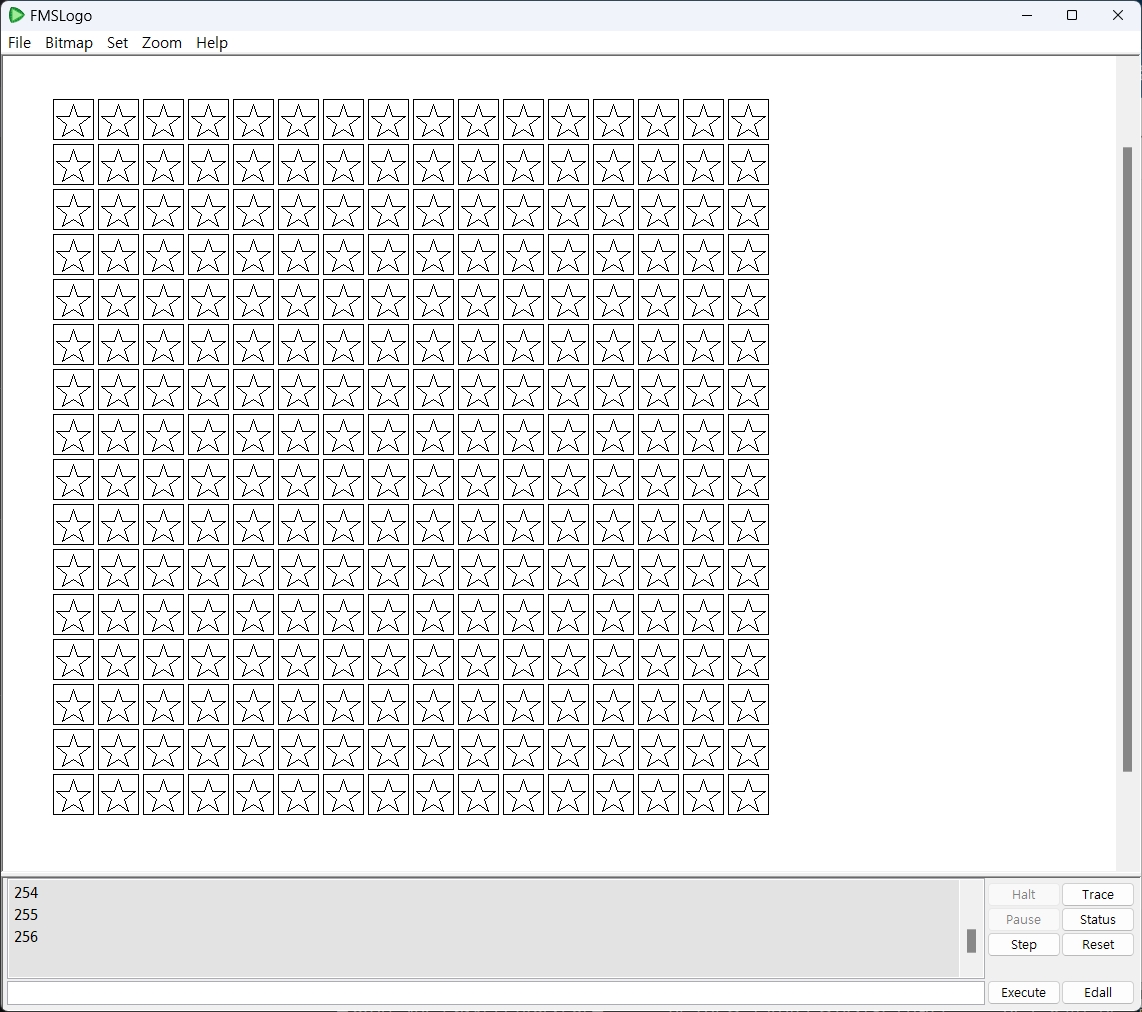This screenshot has width=1142, height=1012.
Task: Select output line 256
Action: (26, 936)
